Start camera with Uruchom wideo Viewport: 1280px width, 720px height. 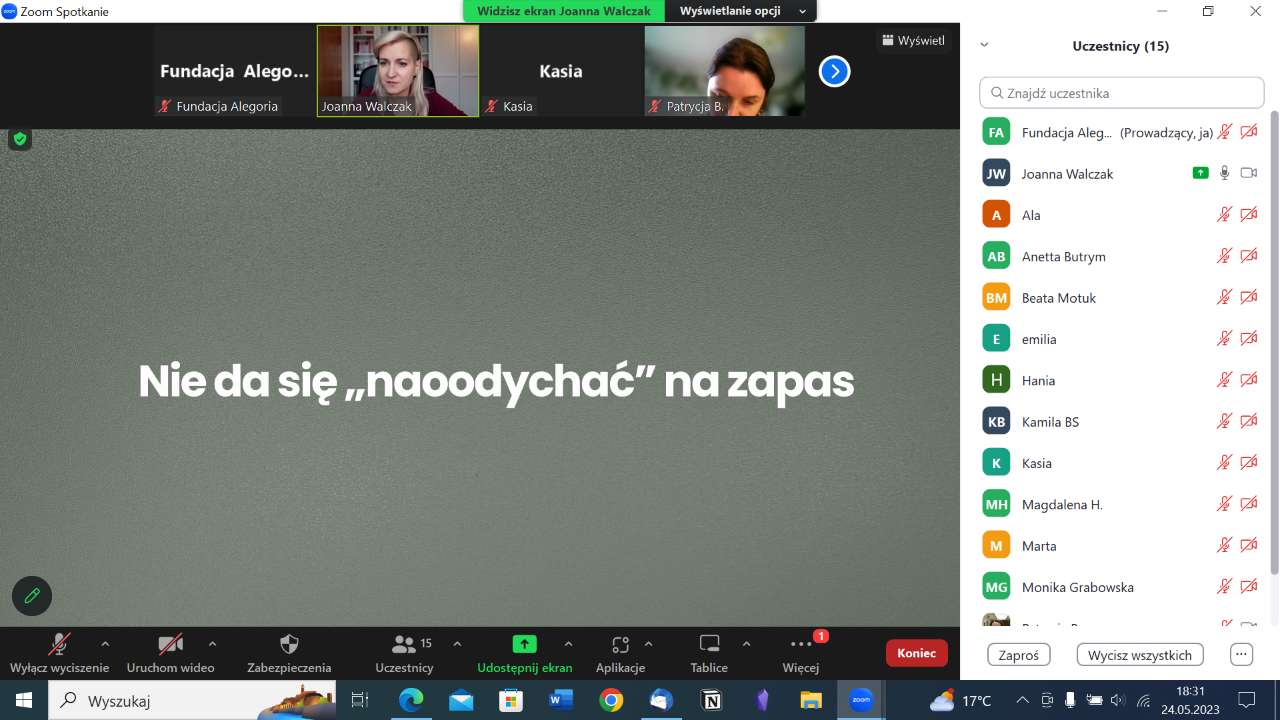coord(170,644)
